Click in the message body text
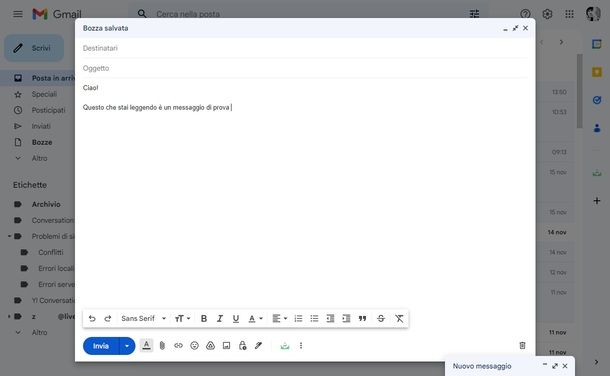 tap(156, 107)
